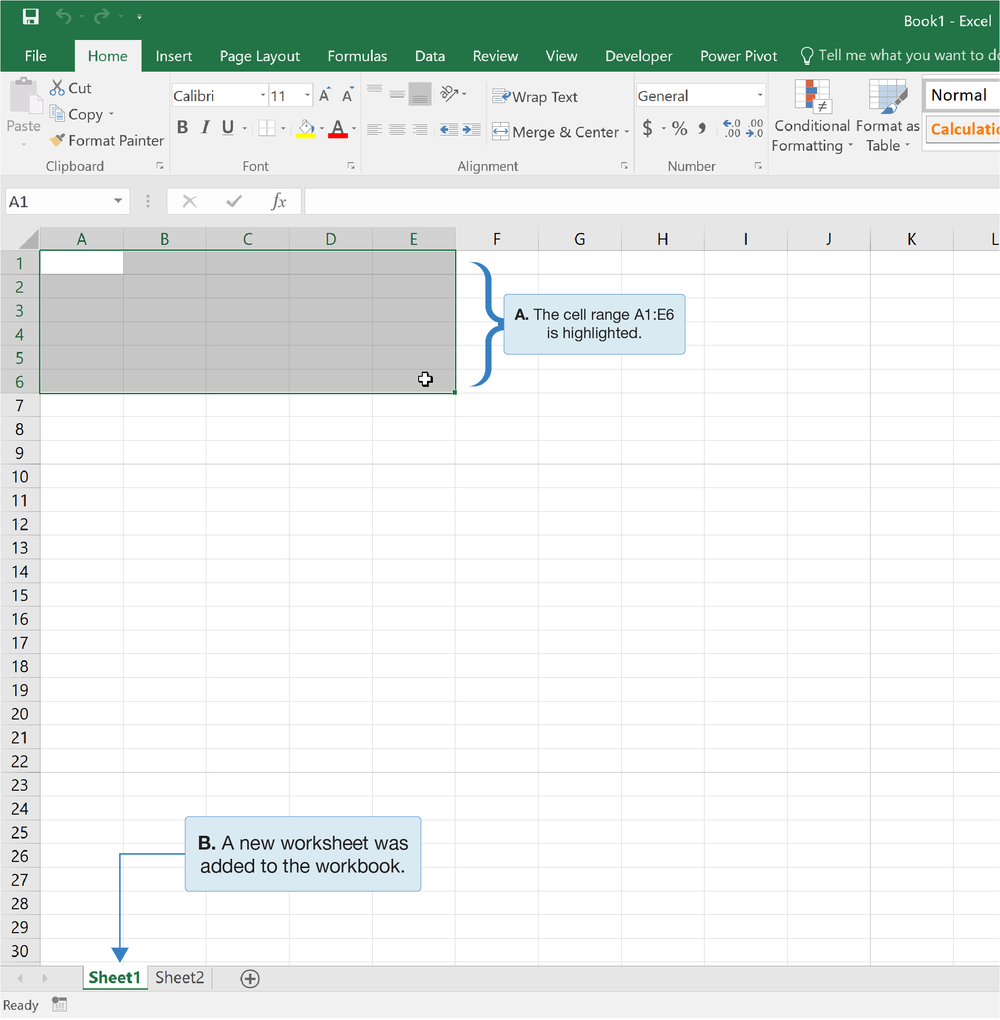Add a new worksheet with the plus button
The width and height of the screenshot is (1000, 1020).
pos(250,978)
